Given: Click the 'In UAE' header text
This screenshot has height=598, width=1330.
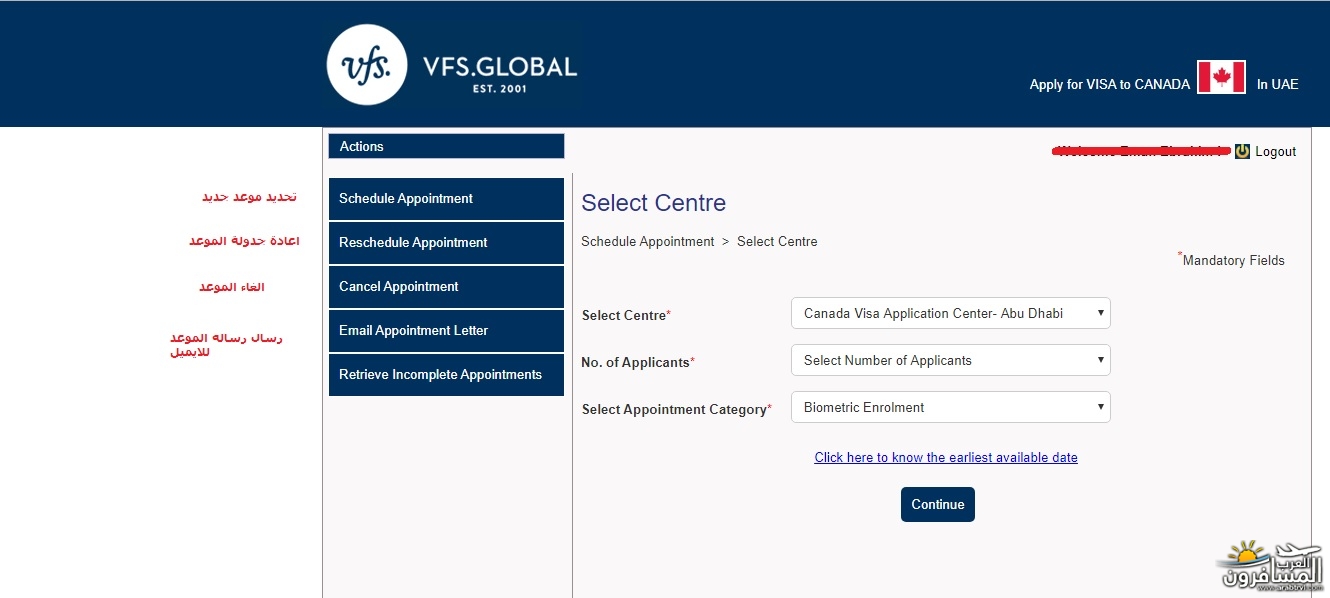Looking at the screenshot, I should pyautogui.click(x=1278, y=84).
